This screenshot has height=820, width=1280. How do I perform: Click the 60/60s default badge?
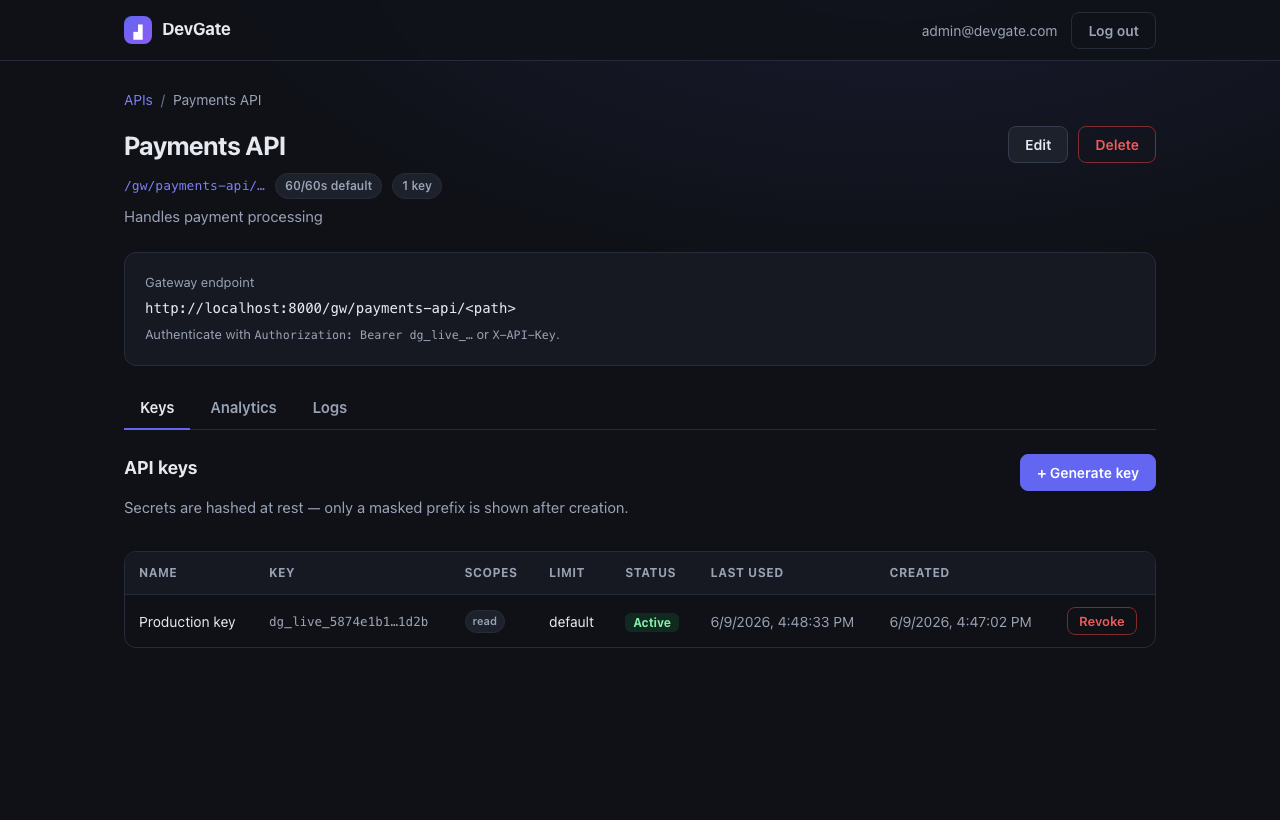pyautogui.click(x=328, y=186)
